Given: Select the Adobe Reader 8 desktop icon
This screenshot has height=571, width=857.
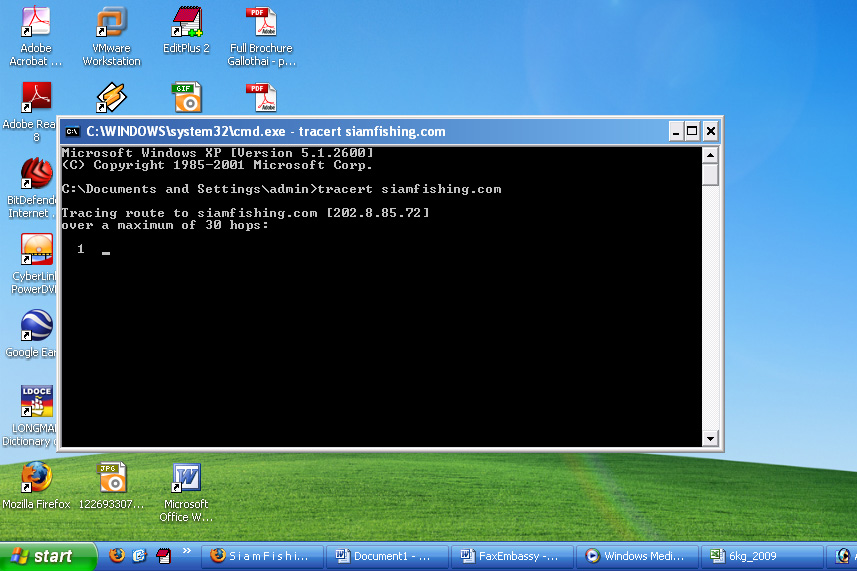Looking at the screenshot, I should tap(36, 111).
